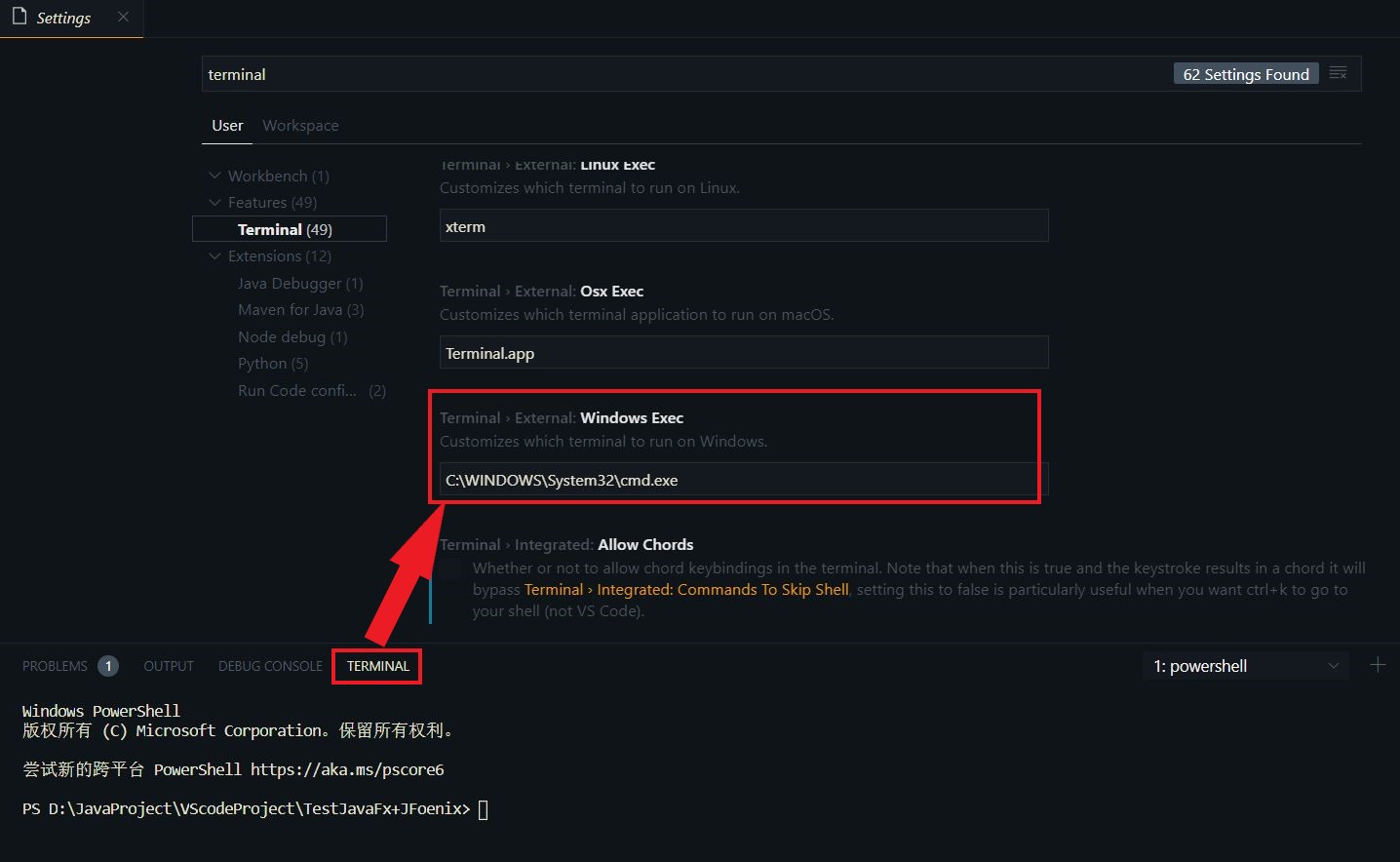Select the TERMINAL panel tab
Screen dimensions: 1400x862
[x=377, y=666]
